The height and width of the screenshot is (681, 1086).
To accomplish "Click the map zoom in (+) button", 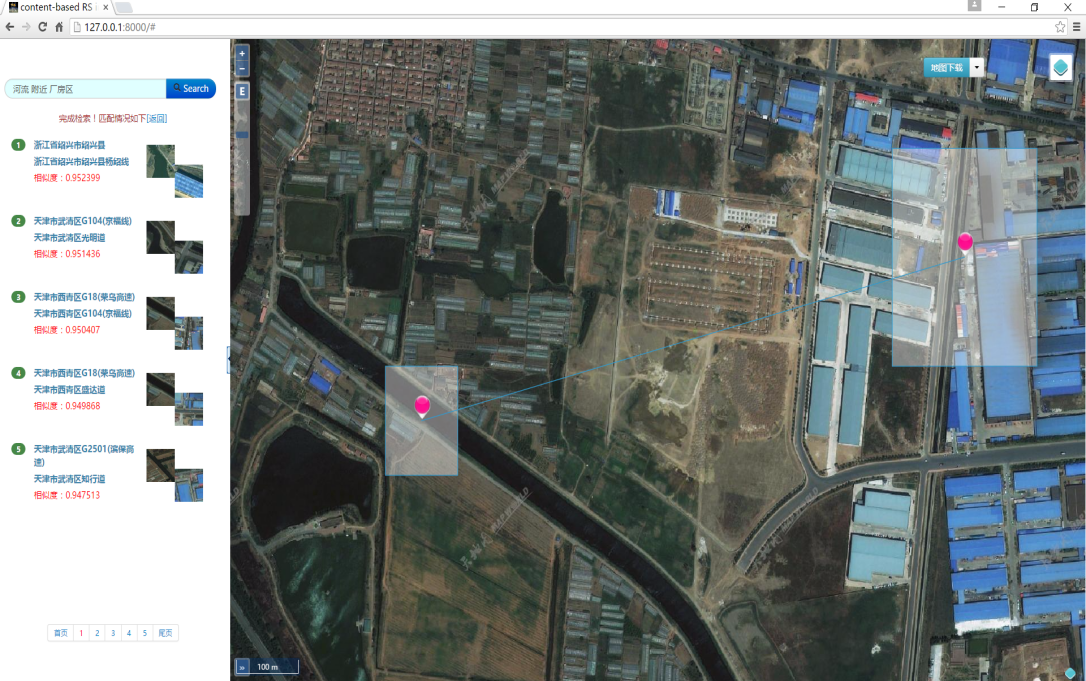I will click(242, 53).
